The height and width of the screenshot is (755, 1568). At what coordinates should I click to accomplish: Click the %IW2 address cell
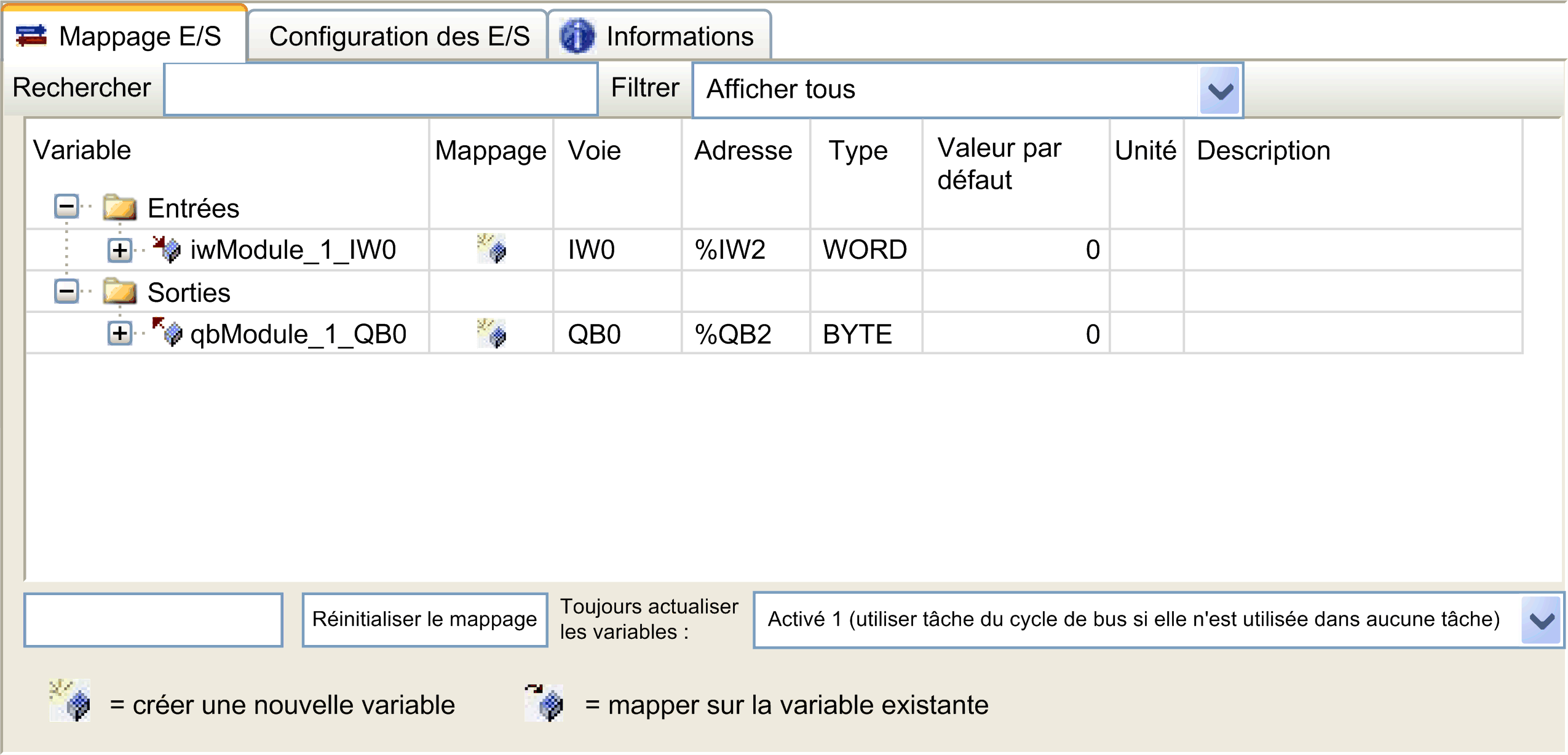[x=746, y=250]
